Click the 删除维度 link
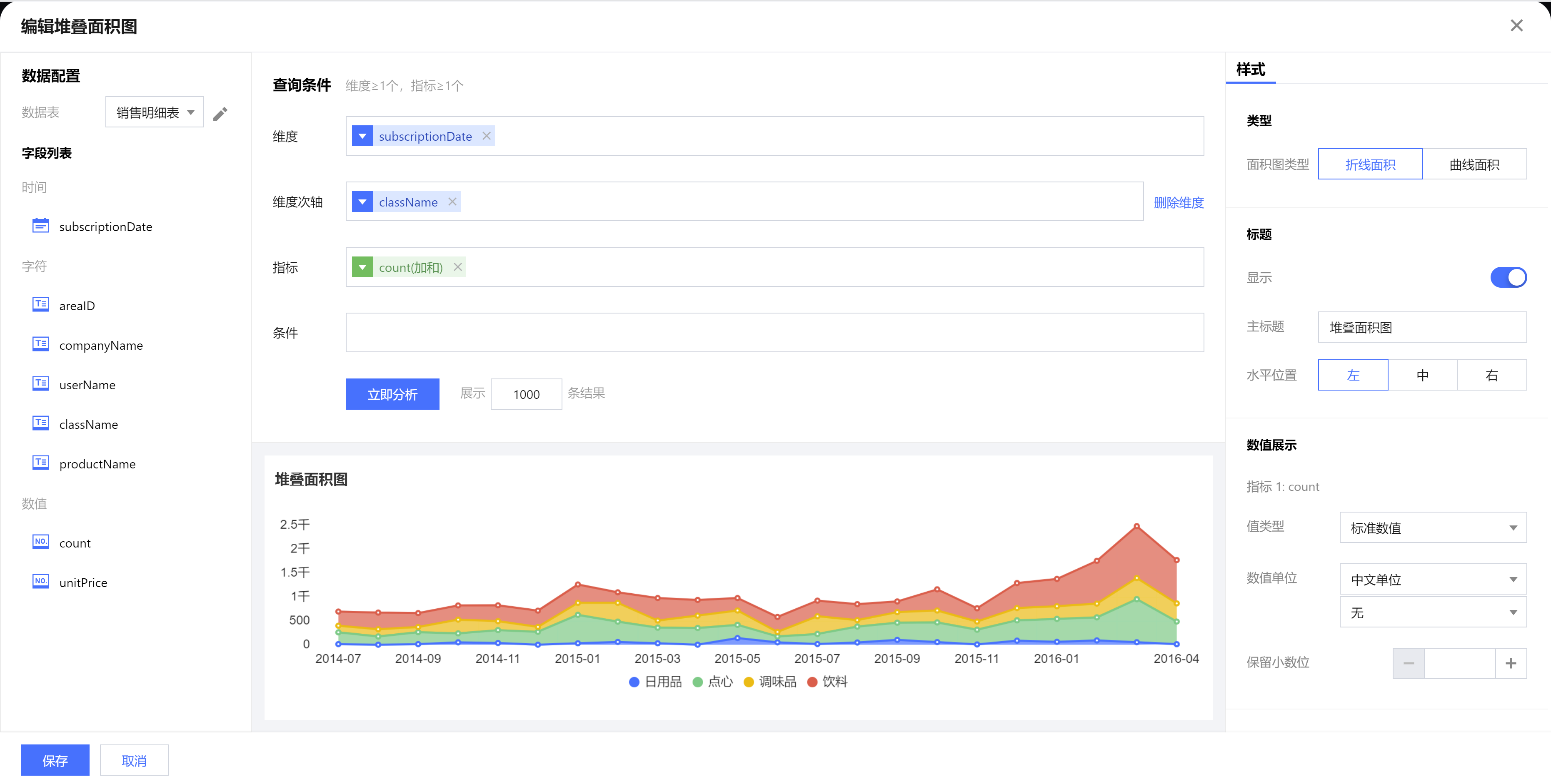 click(1178, 202)
